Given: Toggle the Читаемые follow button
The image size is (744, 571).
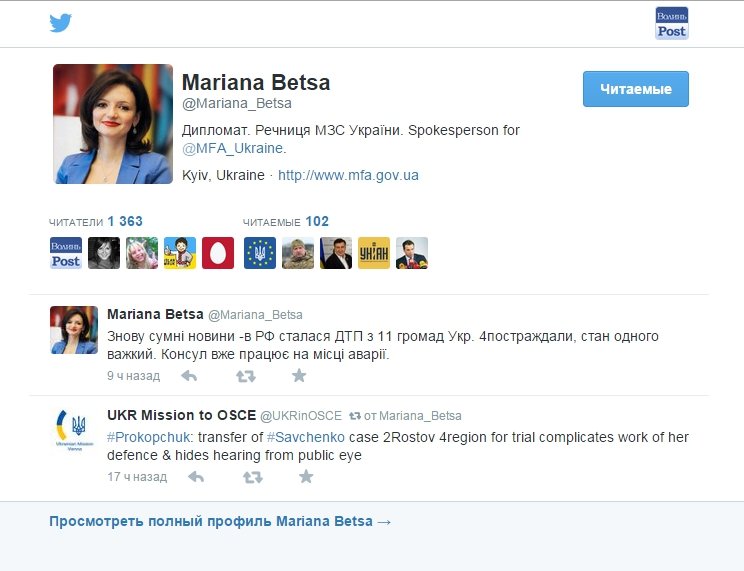Looking at the screenshot, I should [636, 89].
